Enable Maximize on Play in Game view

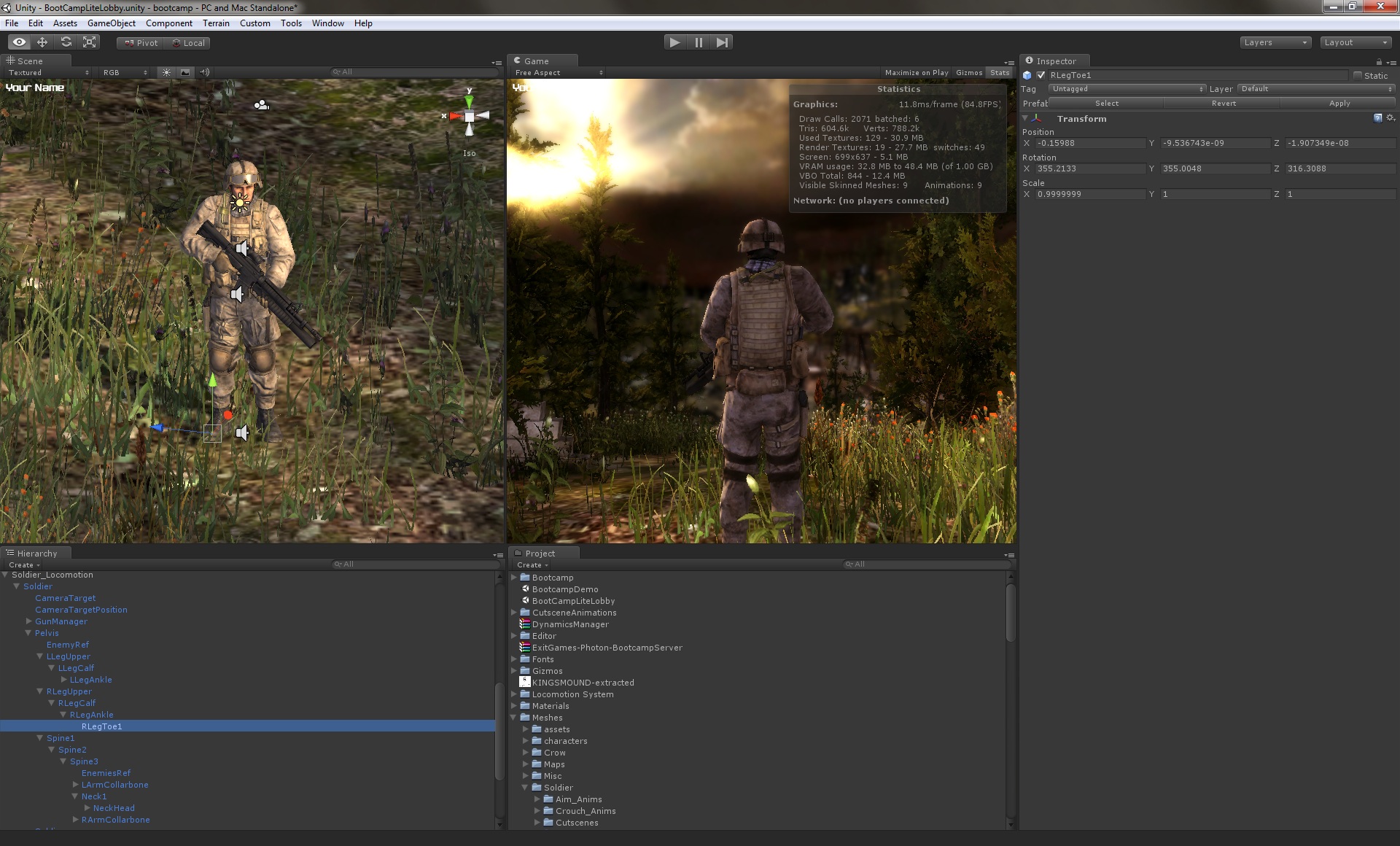pos(917,72)
